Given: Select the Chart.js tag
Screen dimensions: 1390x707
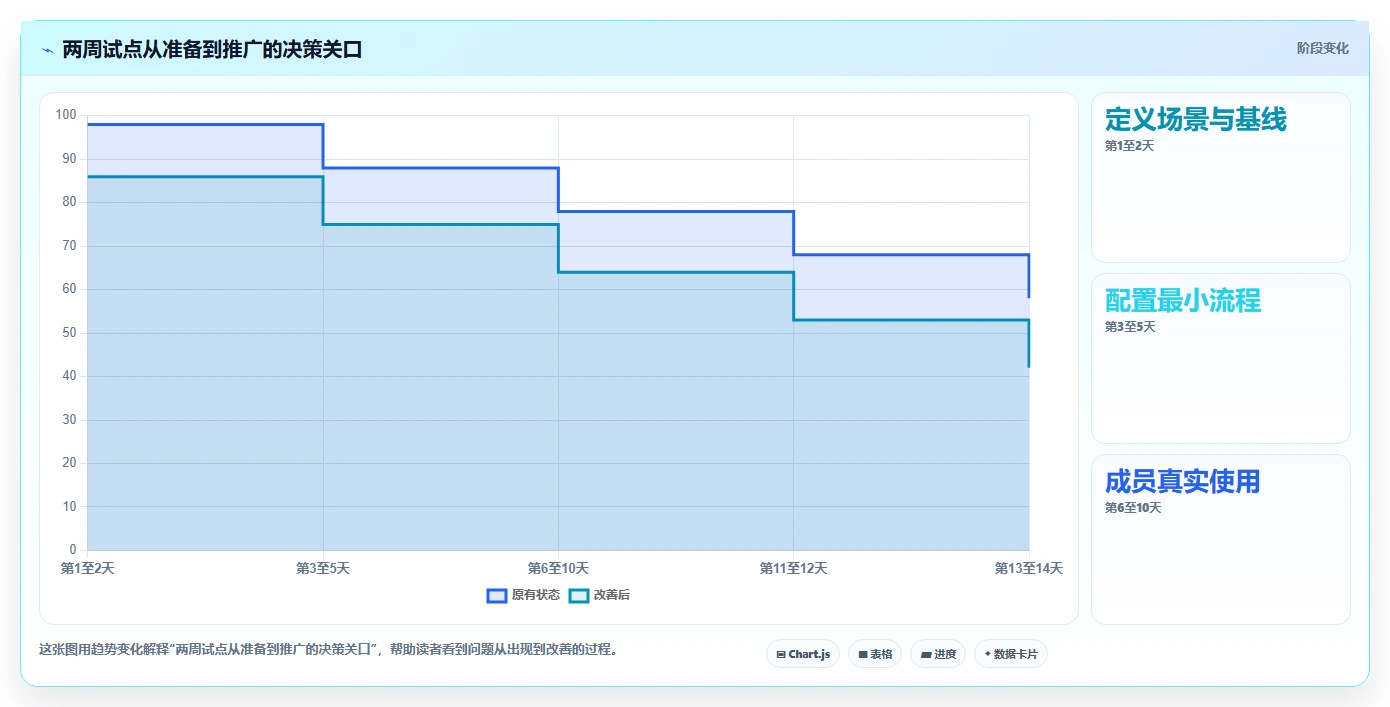Looking at the screenshot, I should pyautogui.click(x=803, y=654).
